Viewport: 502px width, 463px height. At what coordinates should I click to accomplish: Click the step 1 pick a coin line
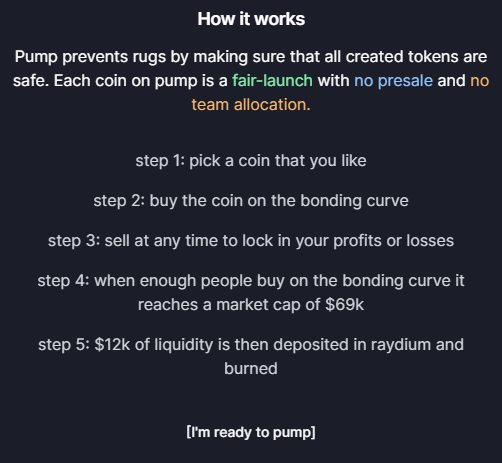[251, 161]
